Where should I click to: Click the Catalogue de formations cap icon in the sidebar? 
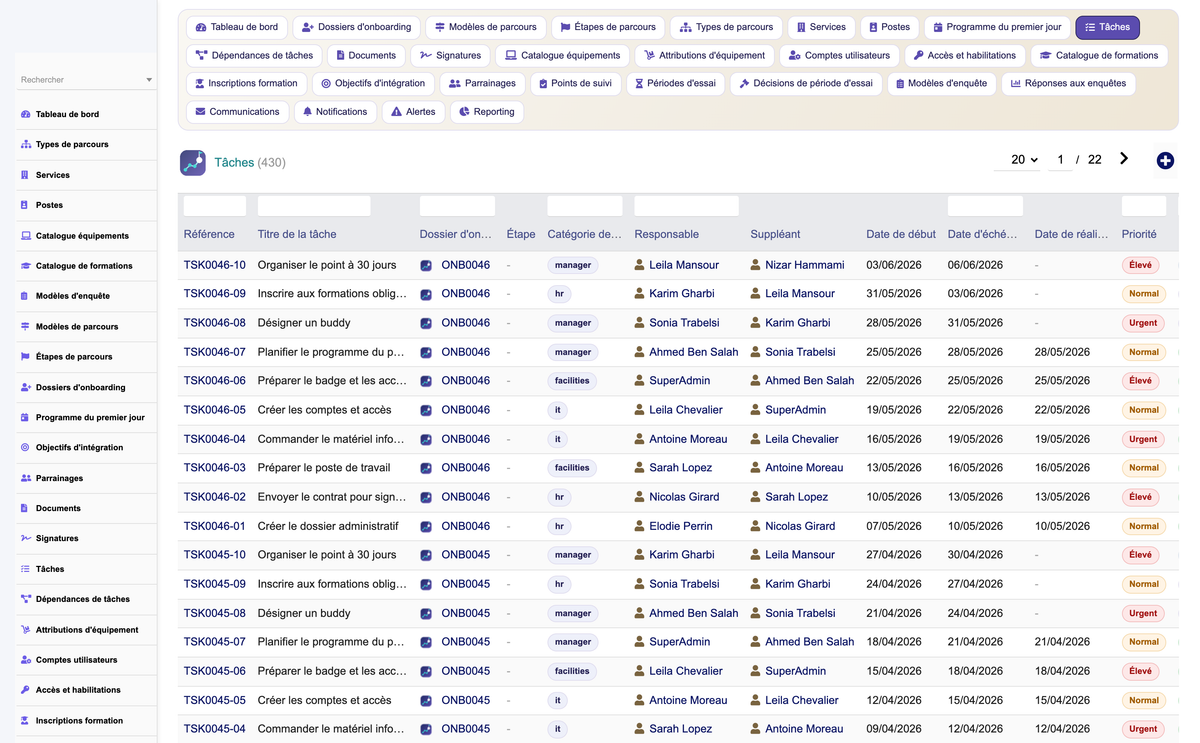point(25,266)
